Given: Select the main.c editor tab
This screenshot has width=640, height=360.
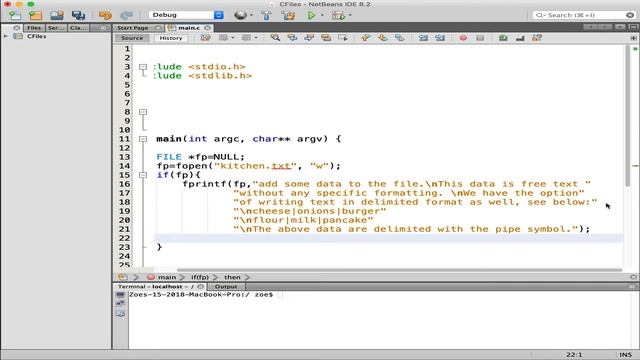Looking at the screenshot, I should [x=189, y=28].
